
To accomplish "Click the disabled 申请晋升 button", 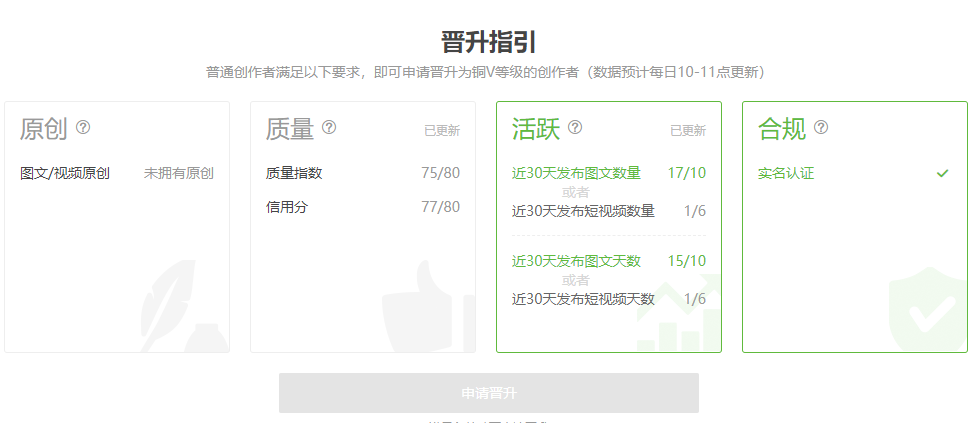I will tap(488, 393).
